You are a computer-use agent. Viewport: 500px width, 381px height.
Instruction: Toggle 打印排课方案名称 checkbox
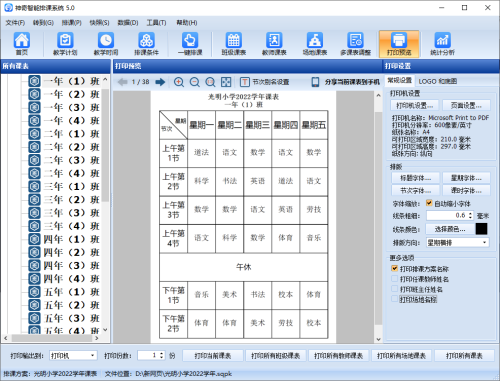click(x=395, y=269)
